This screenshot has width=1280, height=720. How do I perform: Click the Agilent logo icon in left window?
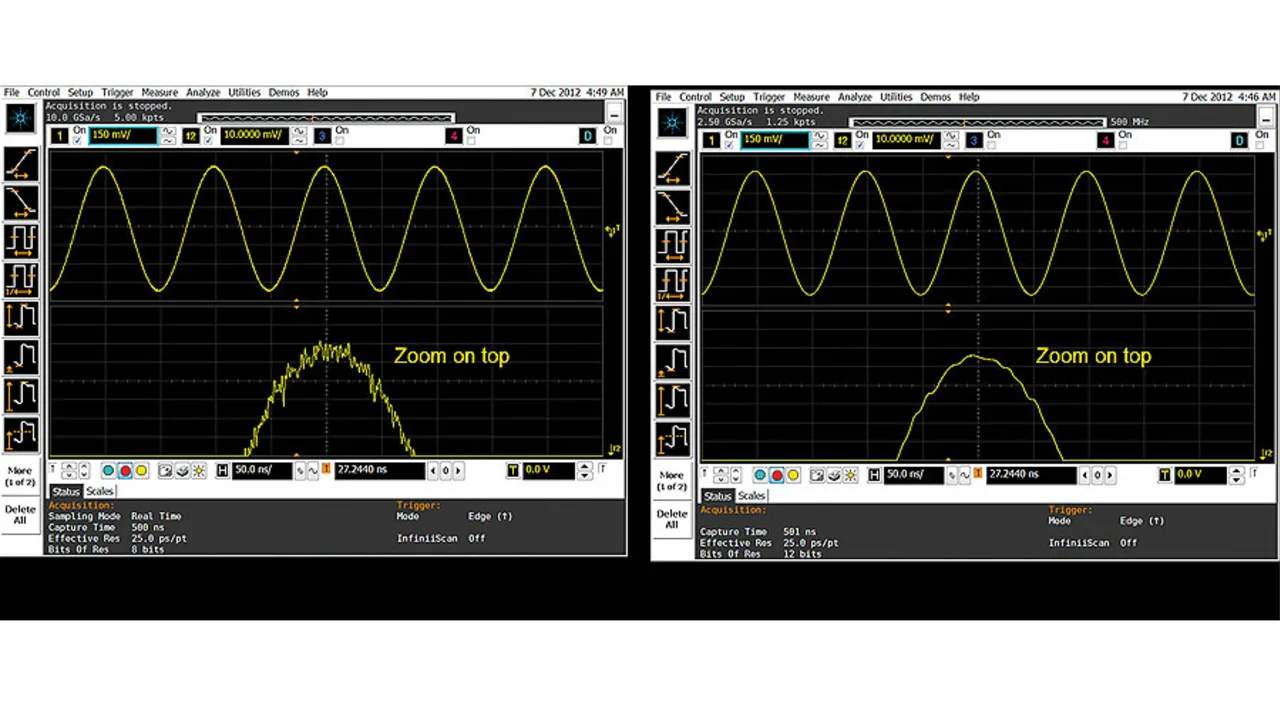21,119
